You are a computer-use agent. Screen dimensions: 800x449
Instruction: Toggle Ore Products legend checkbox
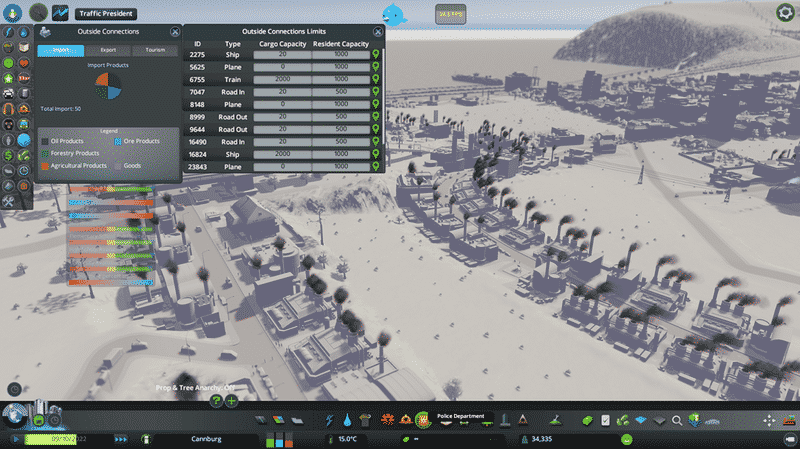tap(118, 141)
